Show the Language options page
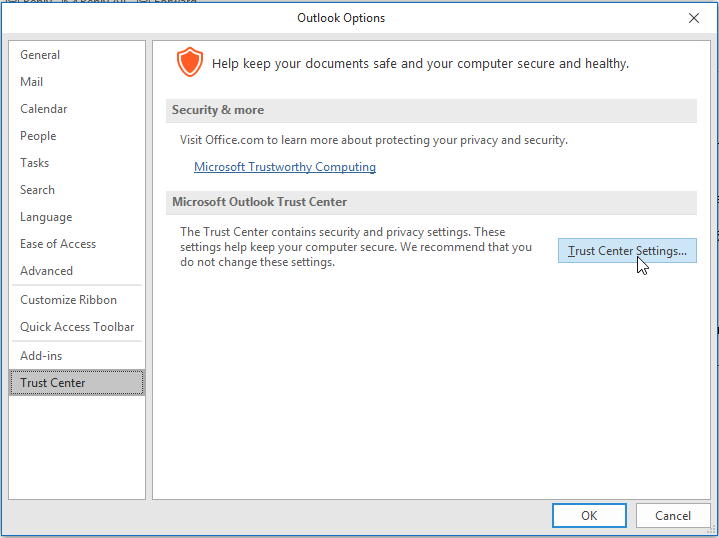This screenshot has height=538, width=719. coord(46,217)
